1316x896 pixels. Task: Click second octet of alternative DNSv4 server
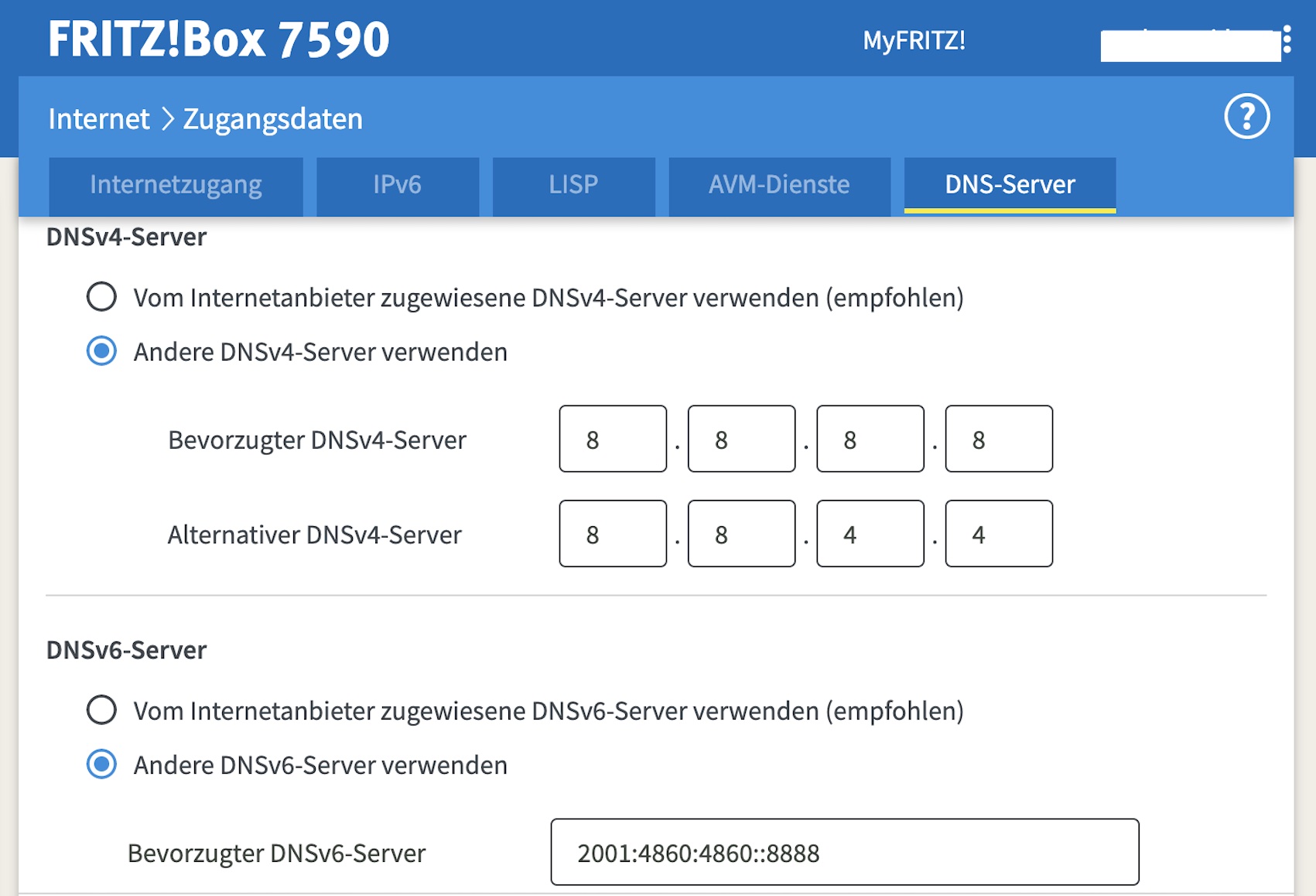tap(741, 534)
